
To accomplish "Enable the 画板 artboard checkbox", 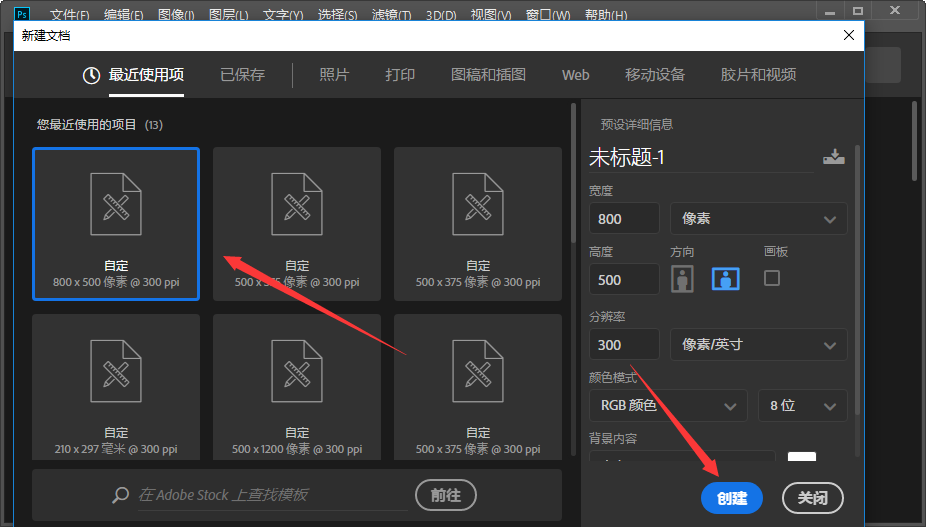I will coord(771,278).
